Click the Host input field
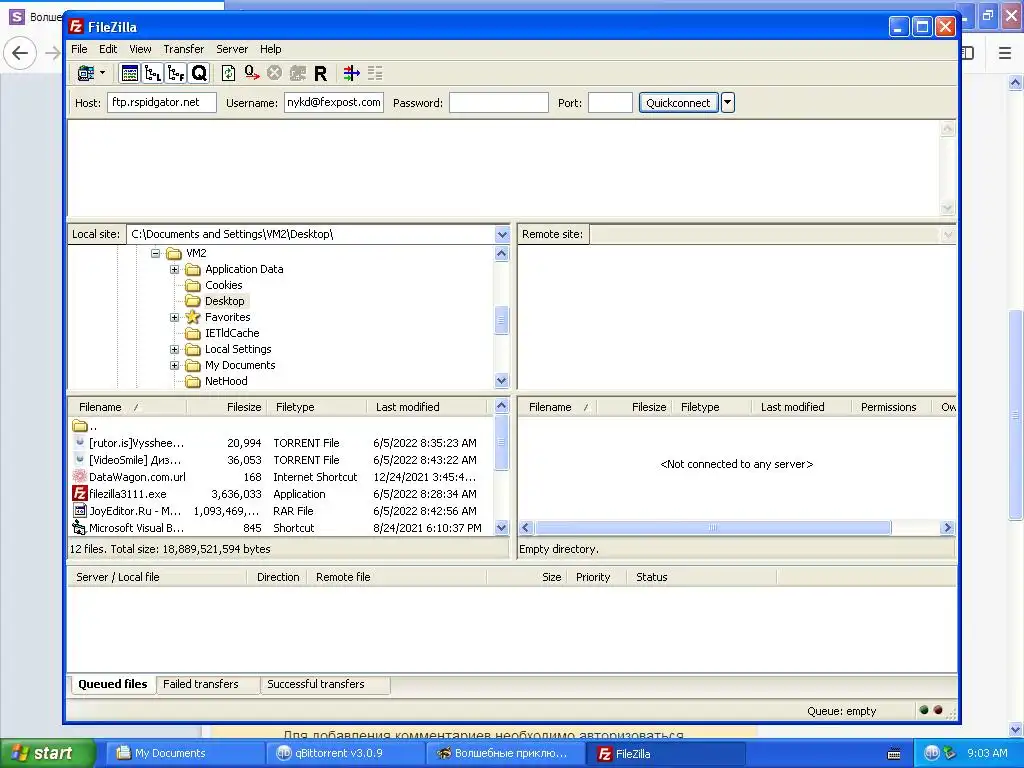 (162, 103)
